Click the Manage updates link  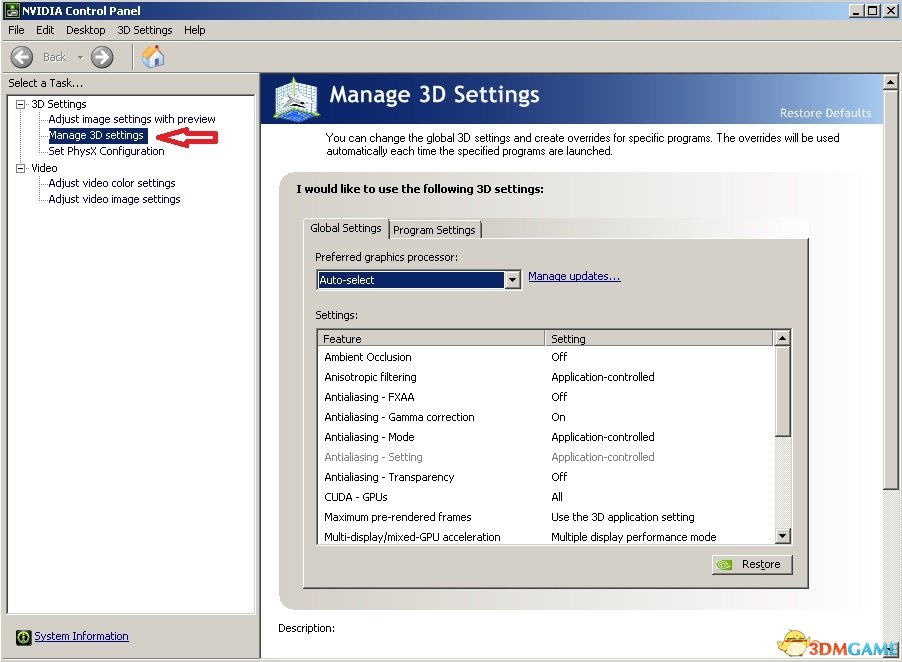pyautogui.click(x=574, y=276)
